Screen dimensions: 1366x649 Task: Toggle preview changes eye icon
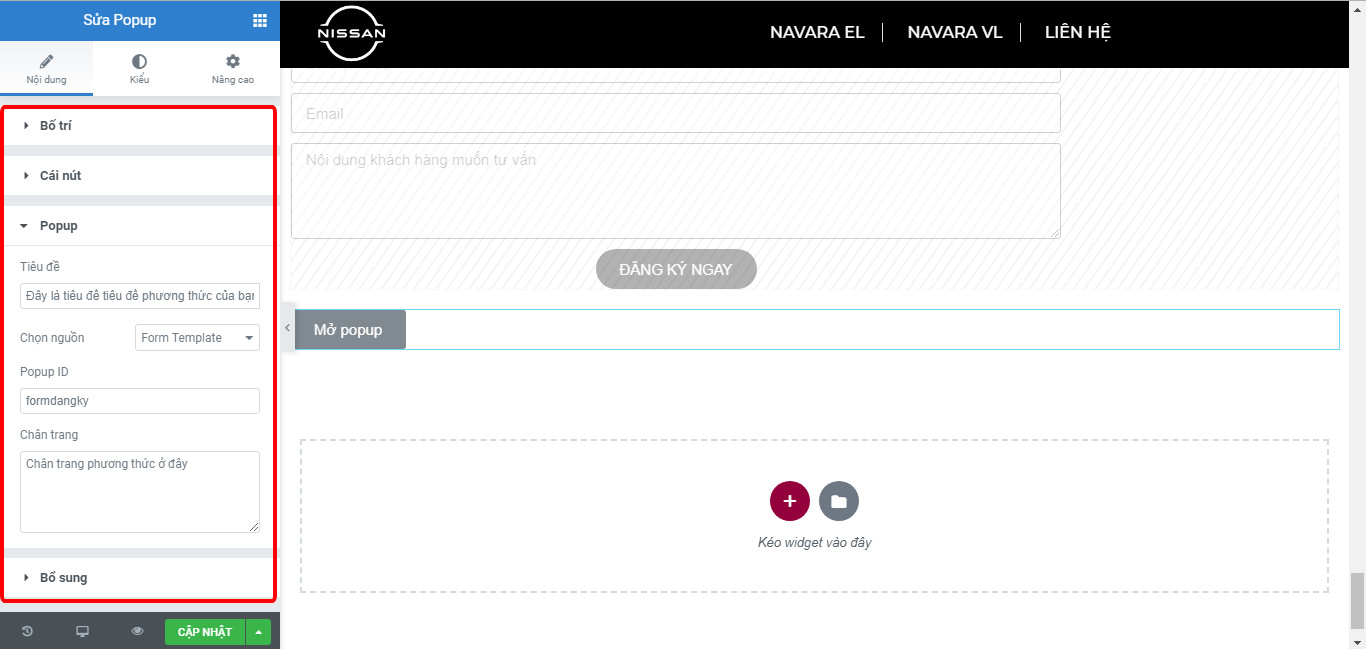[138, 631]
